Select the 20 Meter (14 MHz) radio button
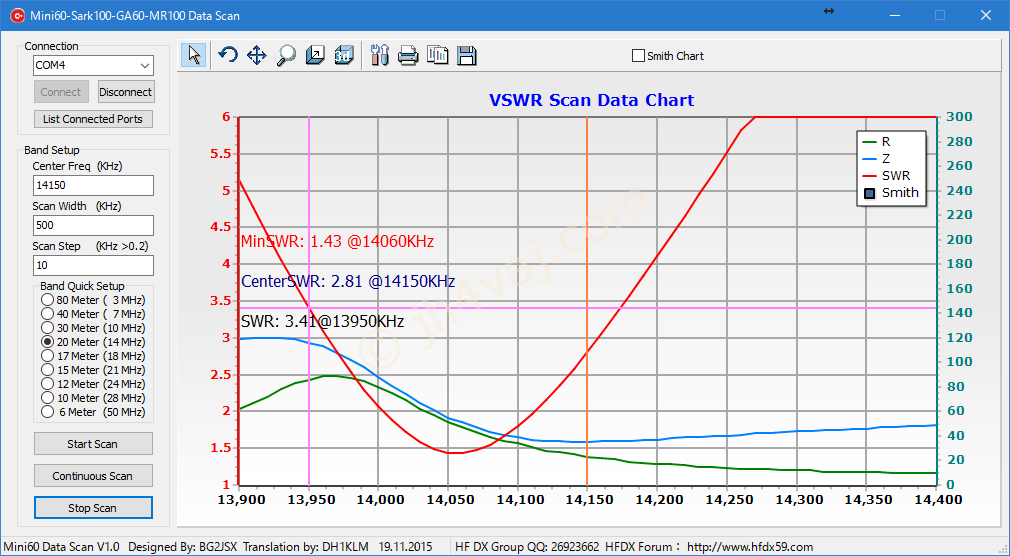Screen dimensions: 1010x556 tap(48, 341)
